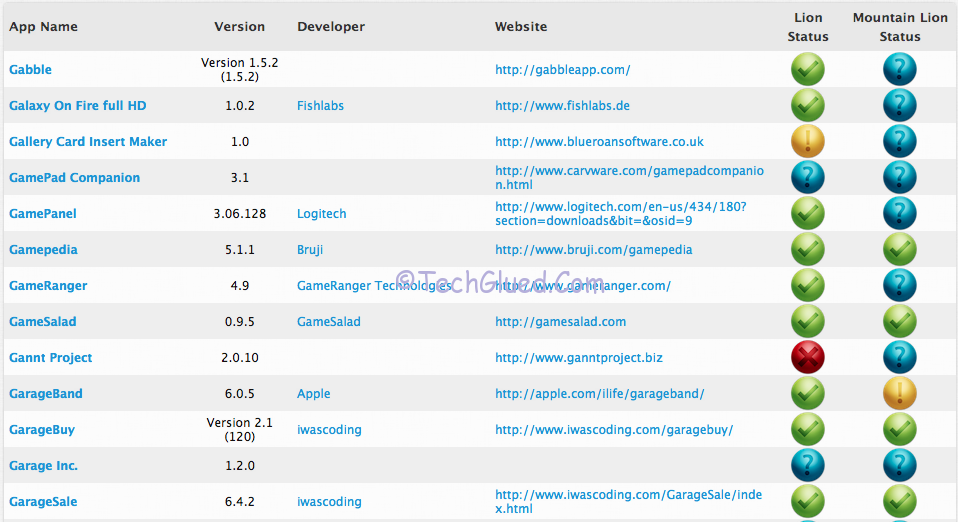Open the GamePad Companion app link
The width and height of the screenshot is (958, 522).
click(x=75, y=178)
